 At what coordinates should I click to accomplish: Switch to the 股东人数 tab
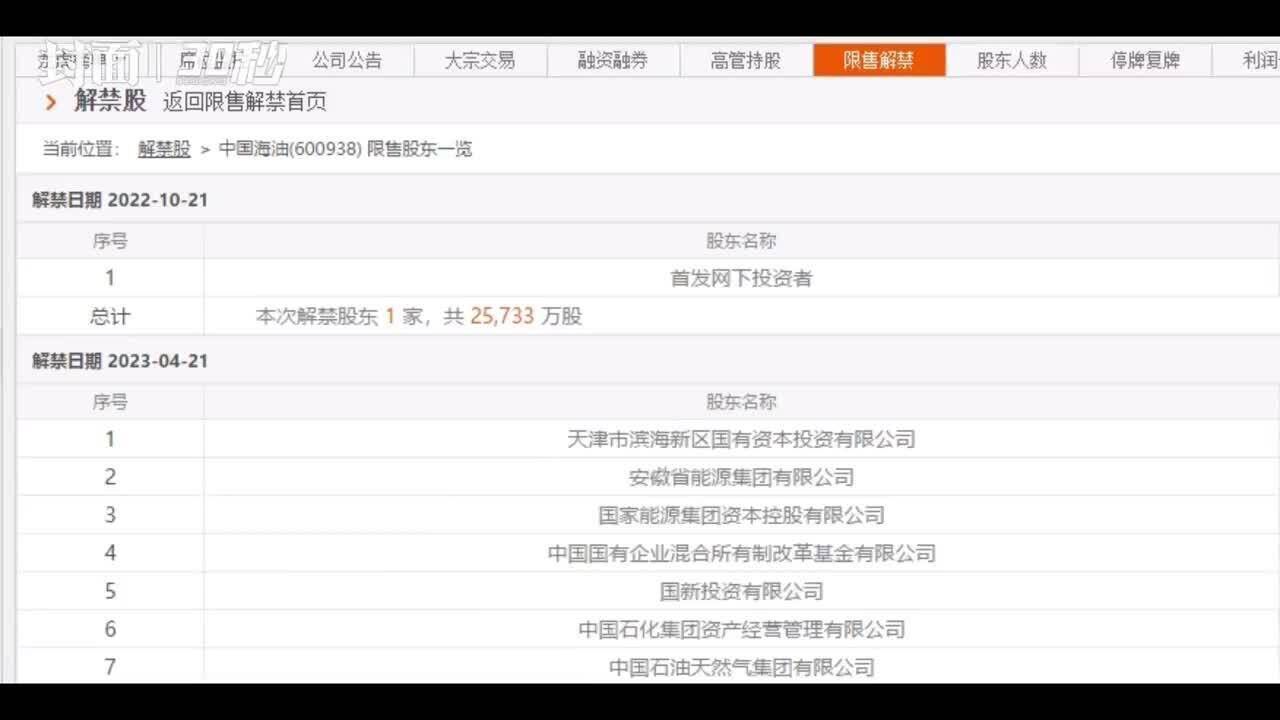click(x=1012, y=60)
